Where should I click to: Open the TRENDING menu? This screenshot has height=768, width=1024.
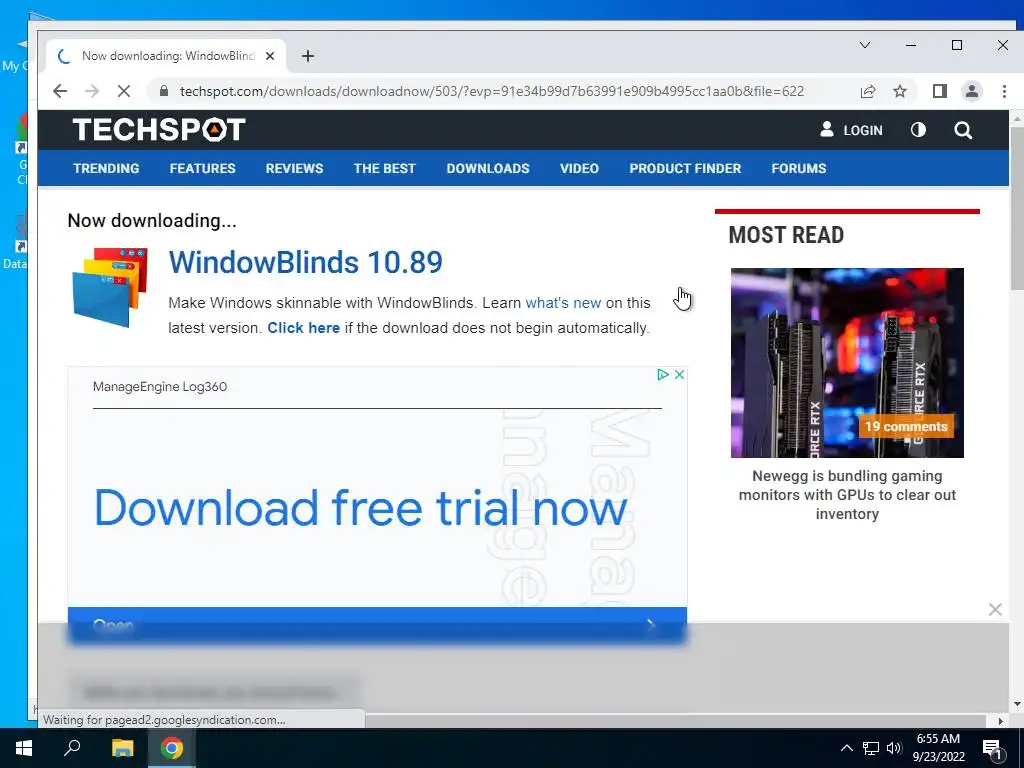106,168
